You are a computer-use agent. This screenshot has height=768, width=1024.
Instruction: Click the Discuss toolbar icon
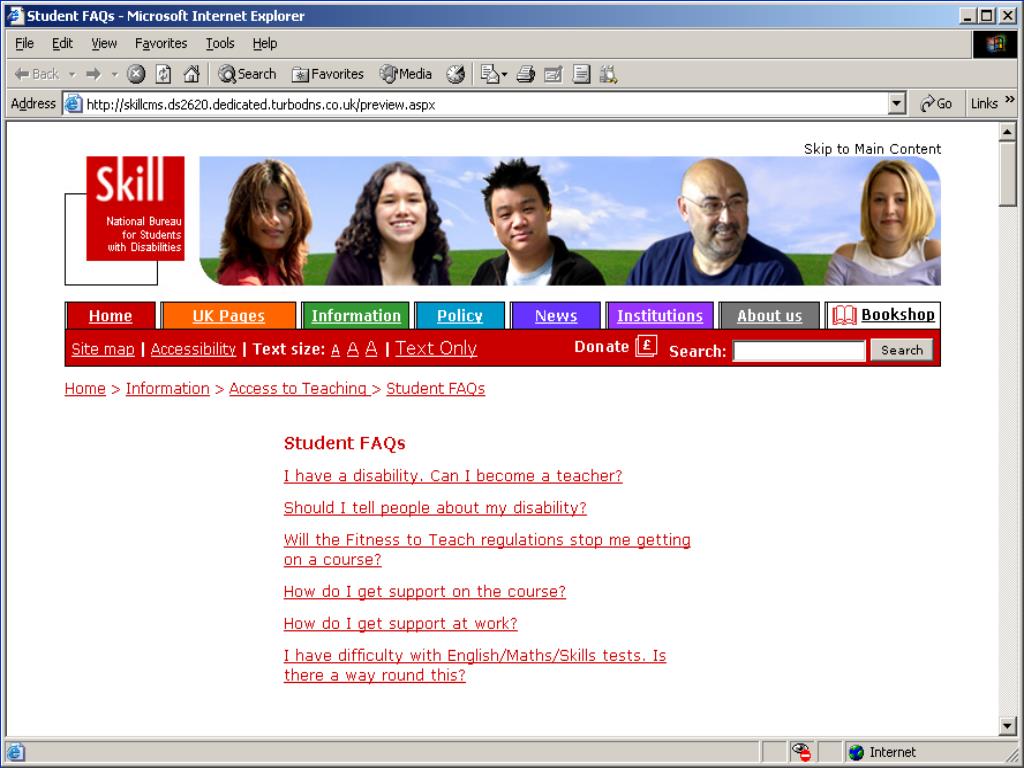581,74
